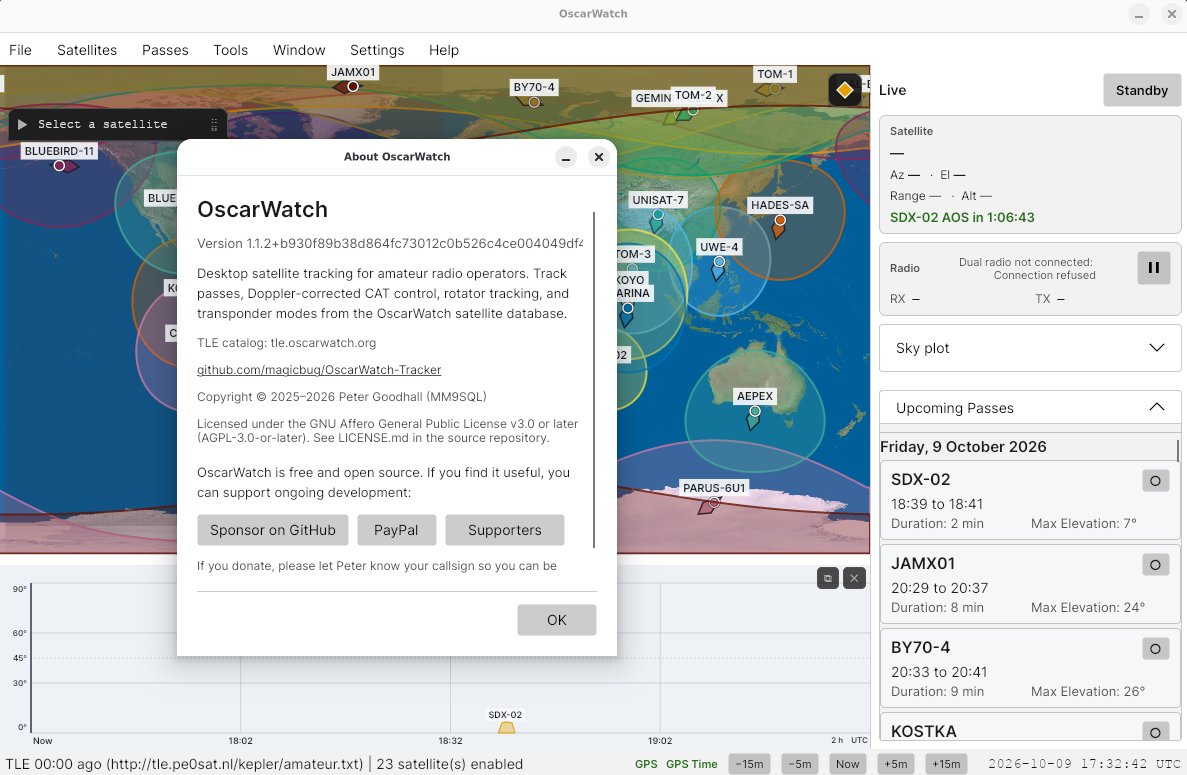Jump back 15 minutes with -15m
This screenshot has width=1187, height=775.
749,764
